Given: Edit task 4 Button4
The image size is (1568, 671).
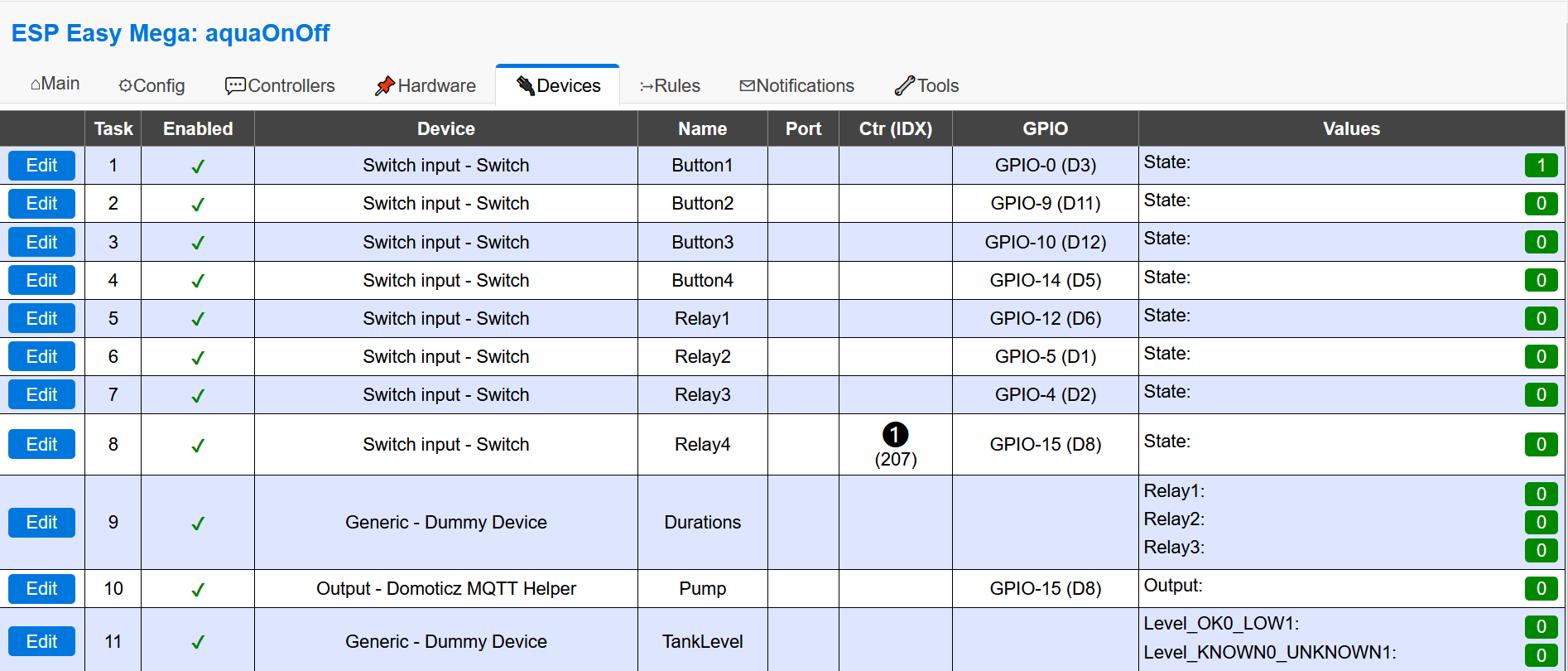Looking at the screenshot, I should point(42,280).
